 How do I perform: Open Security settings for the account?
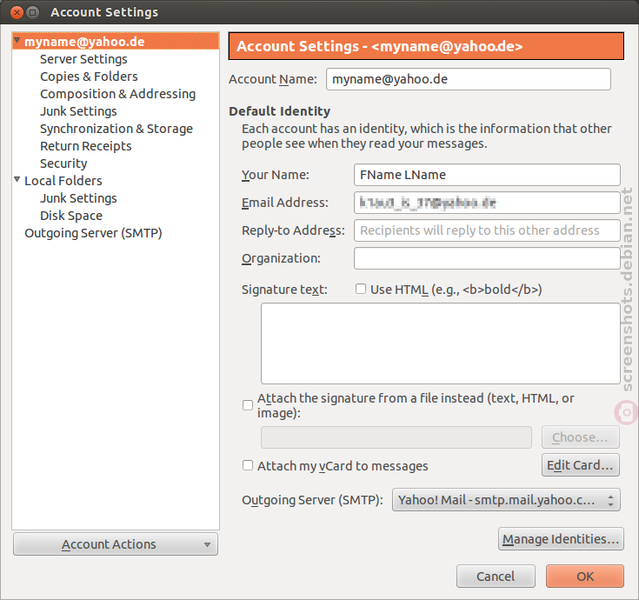(64, 163)
